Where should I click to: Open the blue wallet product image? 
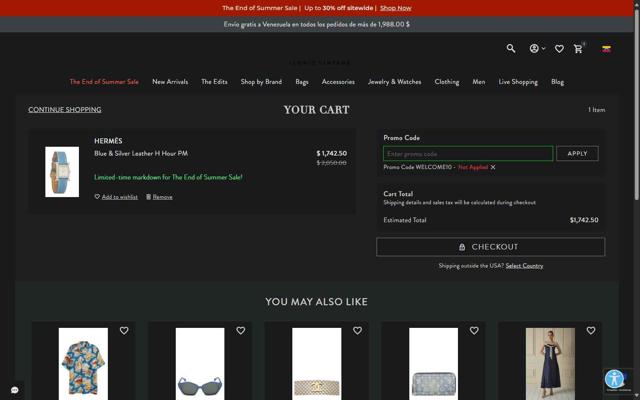coord(433,364)
